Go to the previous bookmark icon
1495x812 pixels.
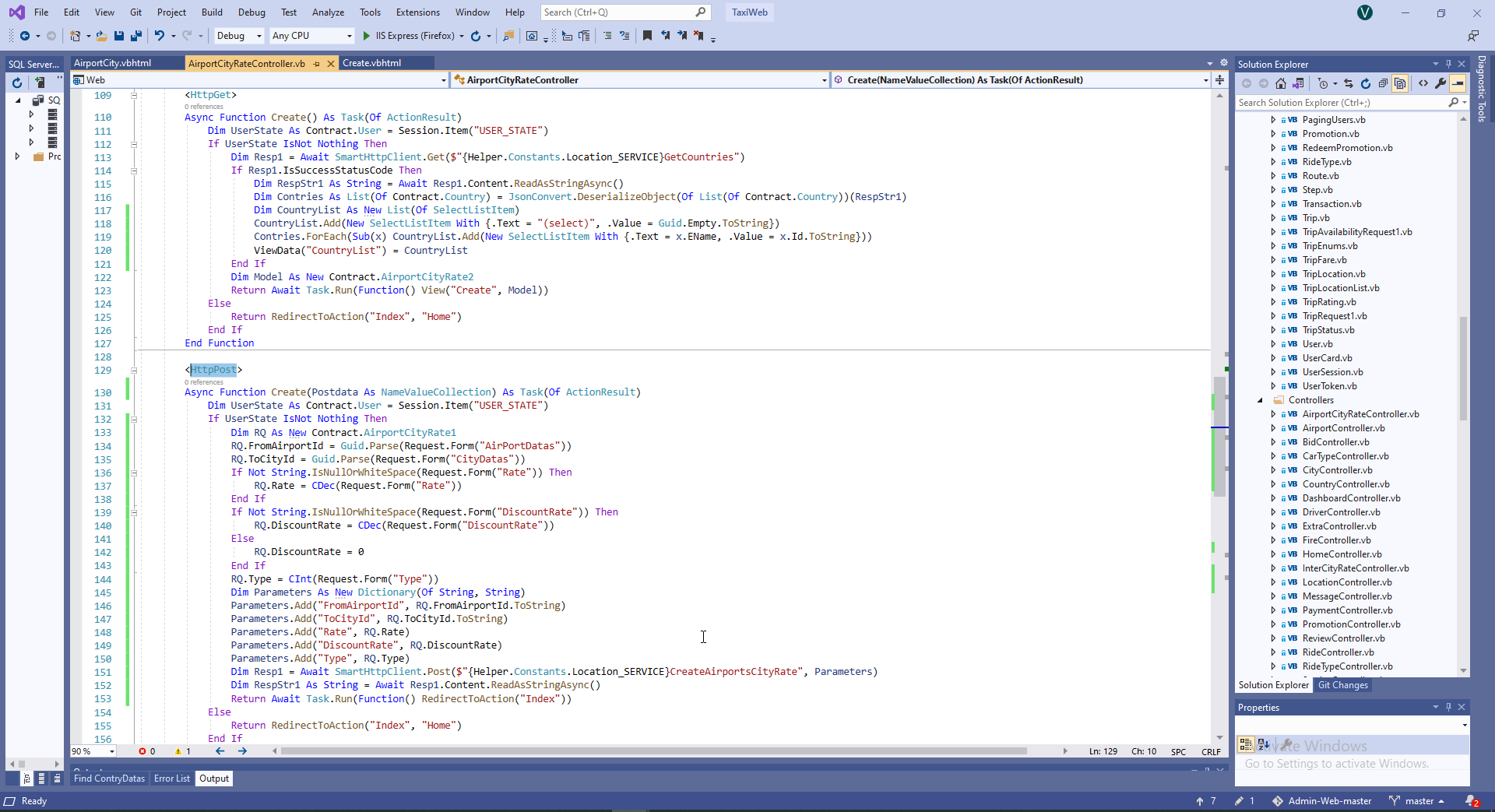click(665, 36)
